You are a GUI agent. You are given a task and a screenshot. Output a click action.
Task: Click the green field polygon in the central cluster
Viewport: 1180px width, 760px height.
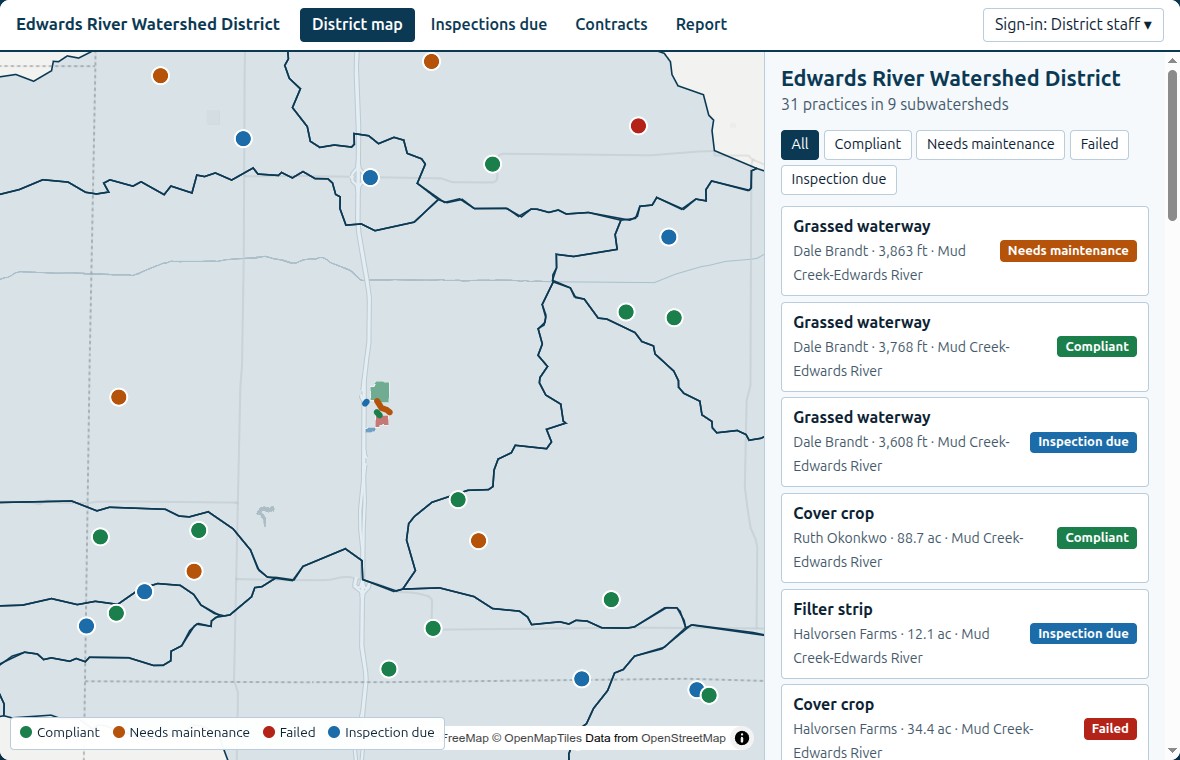380,391
